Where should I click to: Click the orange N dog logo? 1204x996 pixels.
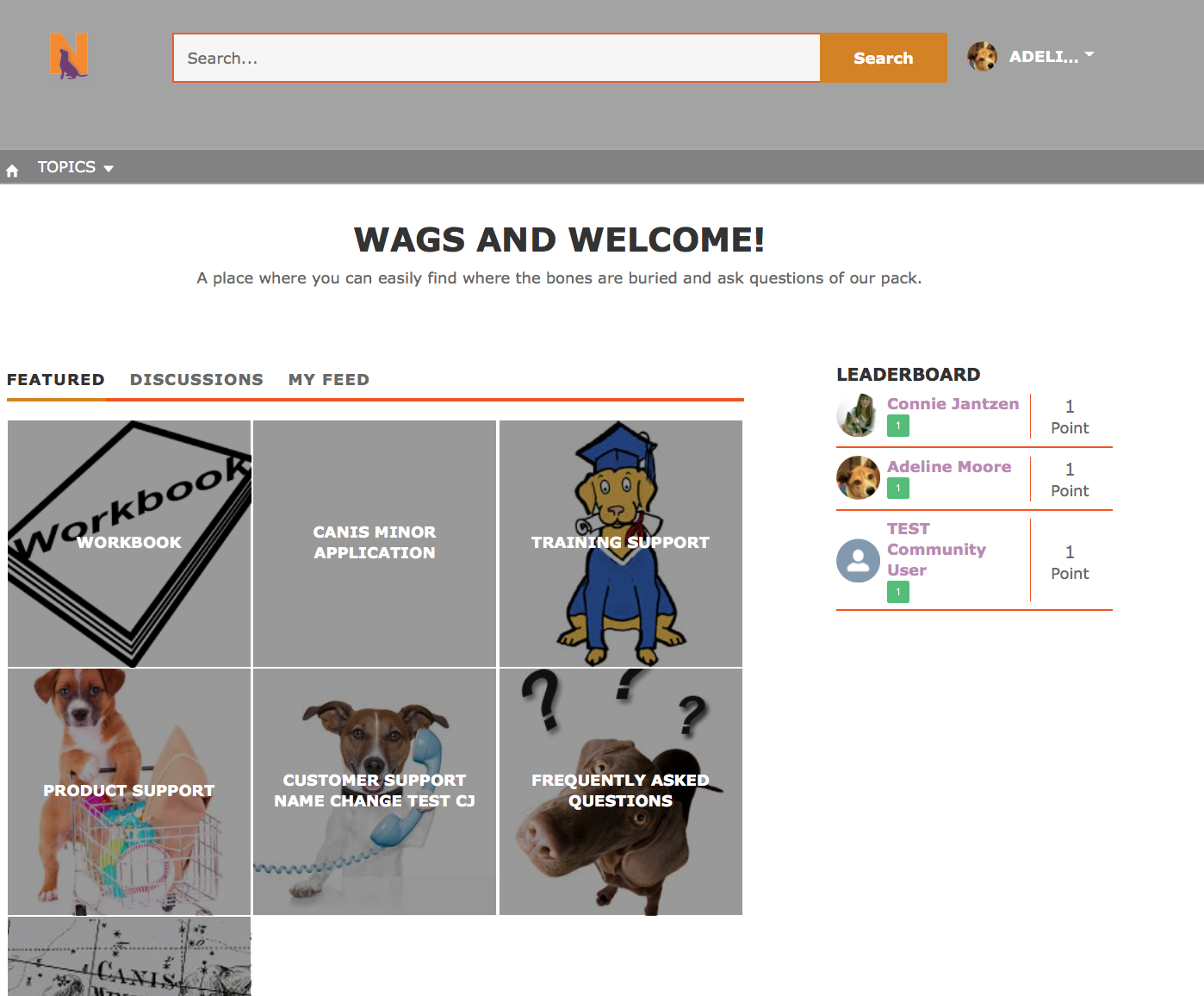69,57
